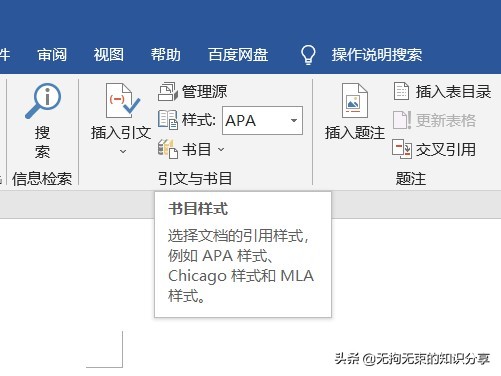Click the 引文与书目 group label
501x376 pixels.
[195, 178]
